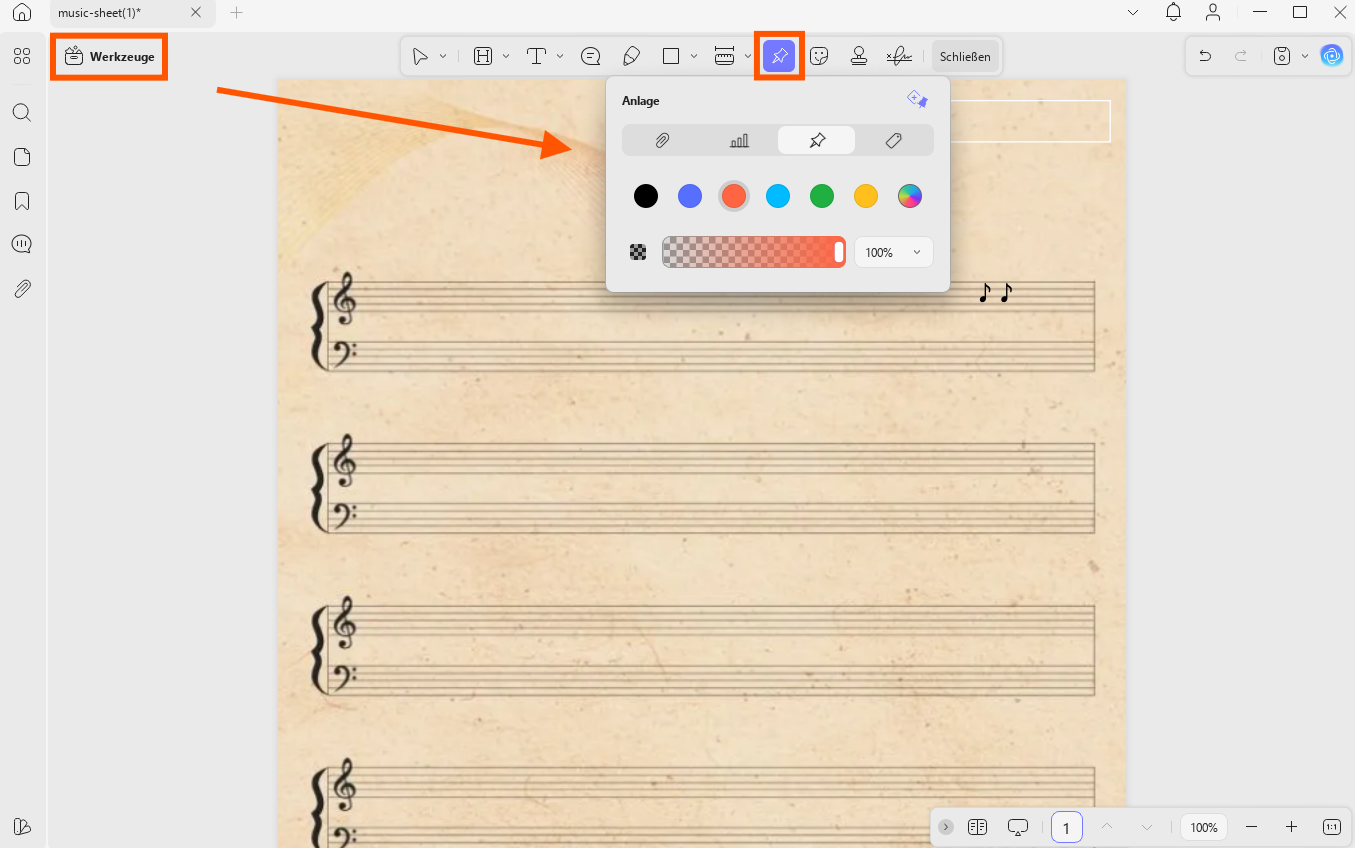Zoom in with the plus button
This screenshot has height=848, width=1355.
[1291, 827]
